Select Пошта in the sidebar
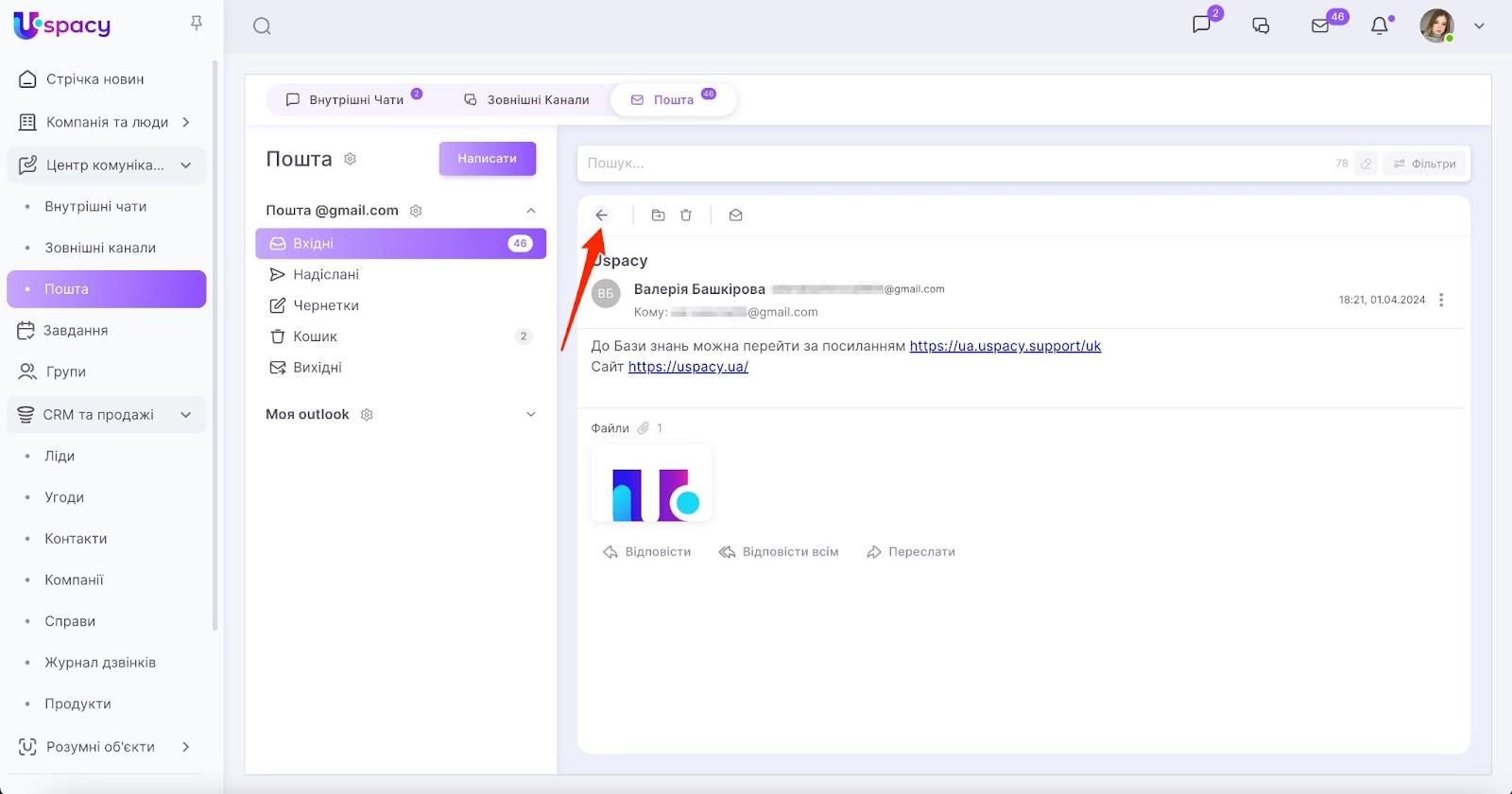This screenshot has width=1512, height=794. pyautogui.click(x=106, y=289)
